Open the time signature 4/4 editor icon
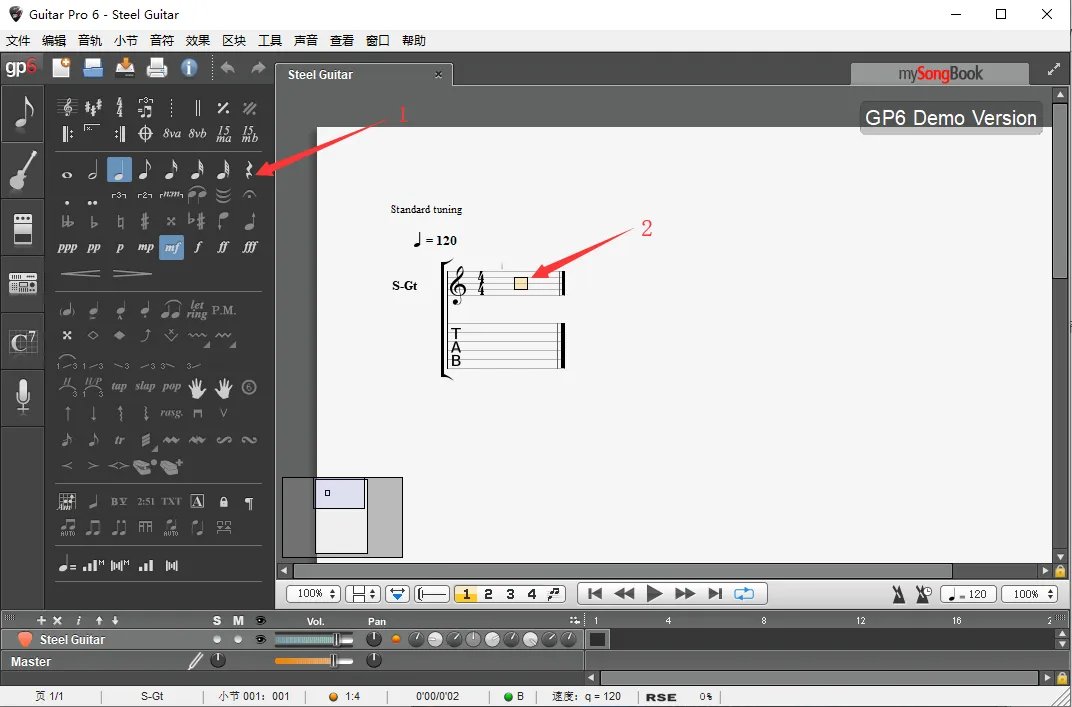 click(x=121, y=109)
